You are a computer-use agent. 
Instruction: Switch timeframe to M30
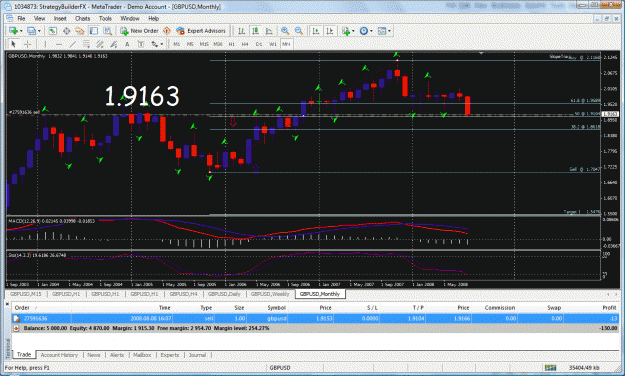click(218, 44)
